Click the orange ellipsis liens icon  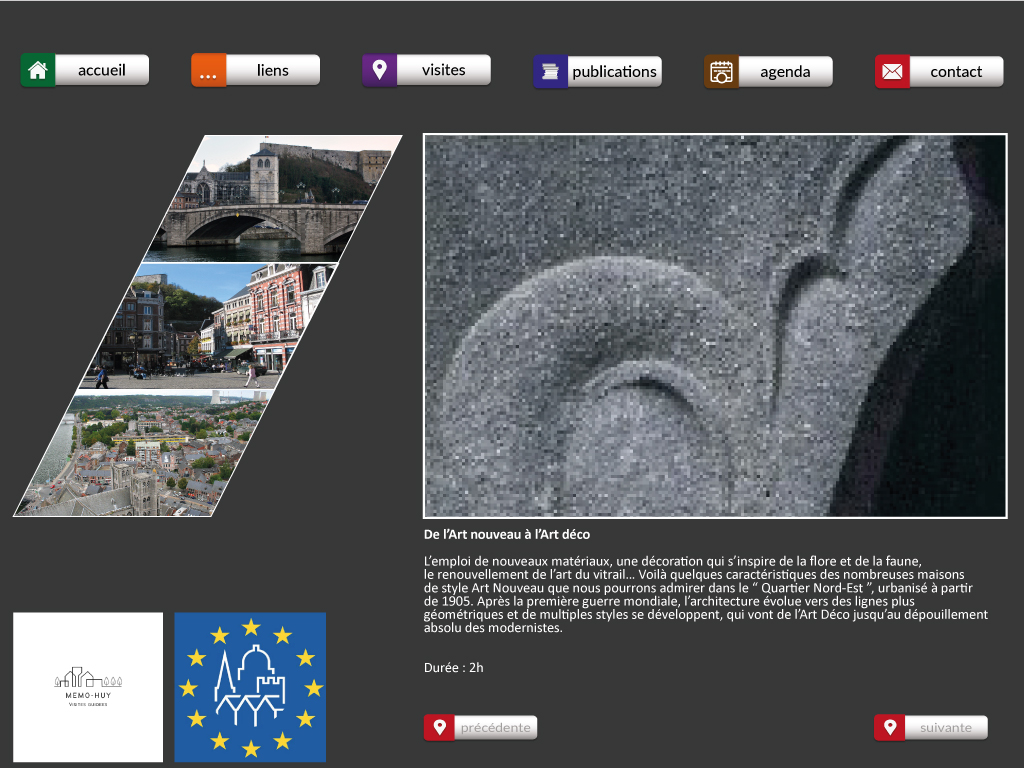coord(209,71)
